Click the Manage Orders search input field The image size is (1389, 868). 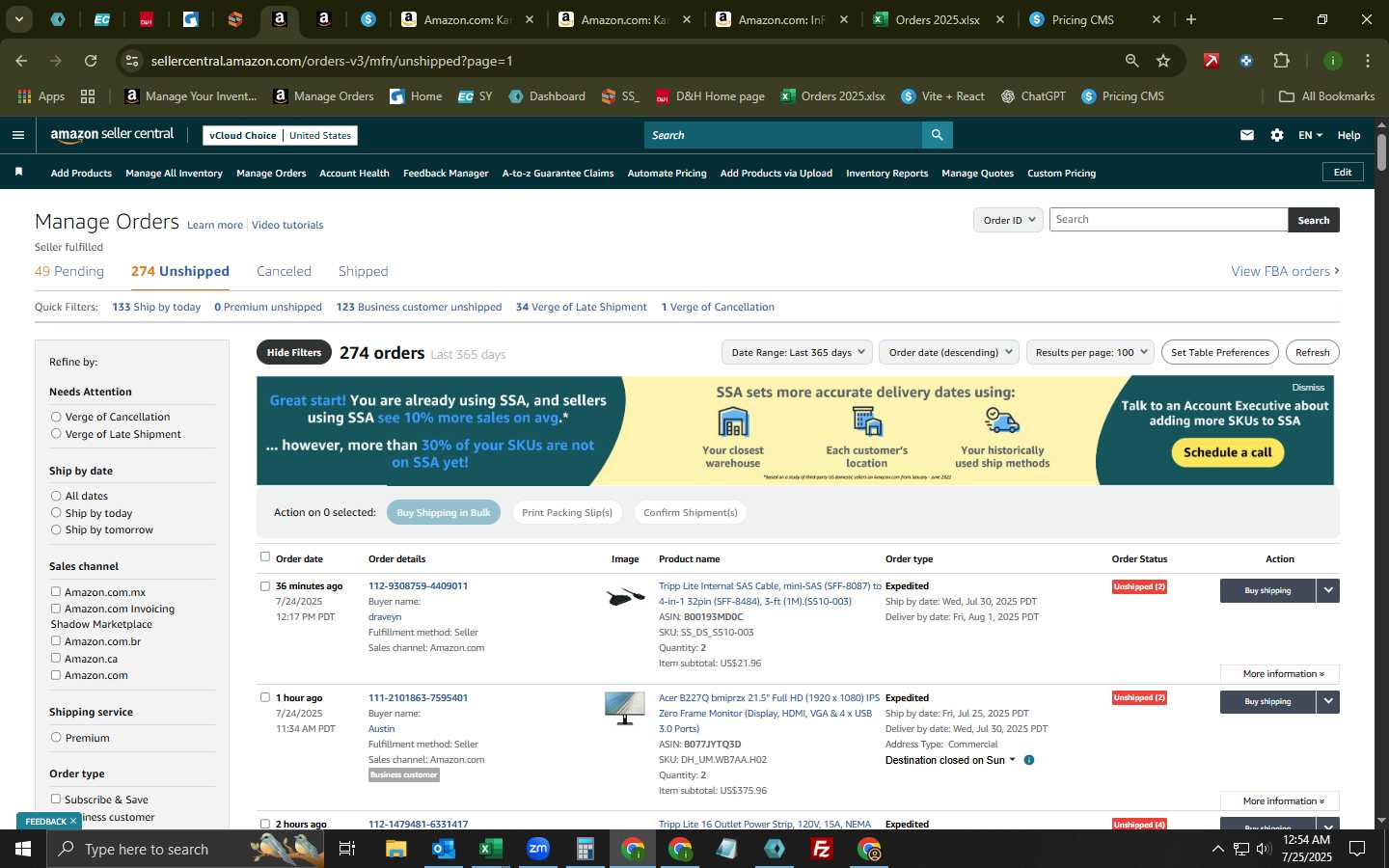[x=1168, y=219]
